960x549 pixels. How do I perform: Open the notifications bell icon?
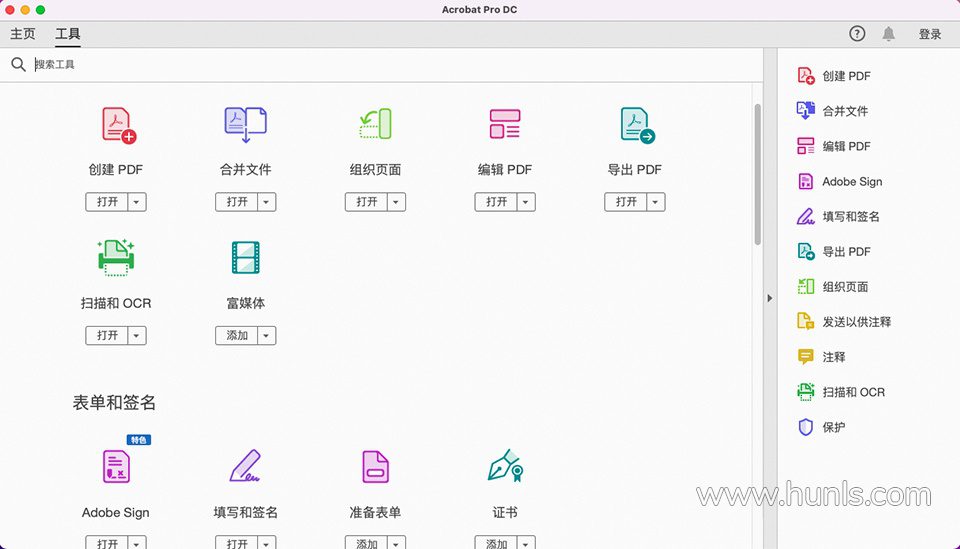(x=888, y=34)
